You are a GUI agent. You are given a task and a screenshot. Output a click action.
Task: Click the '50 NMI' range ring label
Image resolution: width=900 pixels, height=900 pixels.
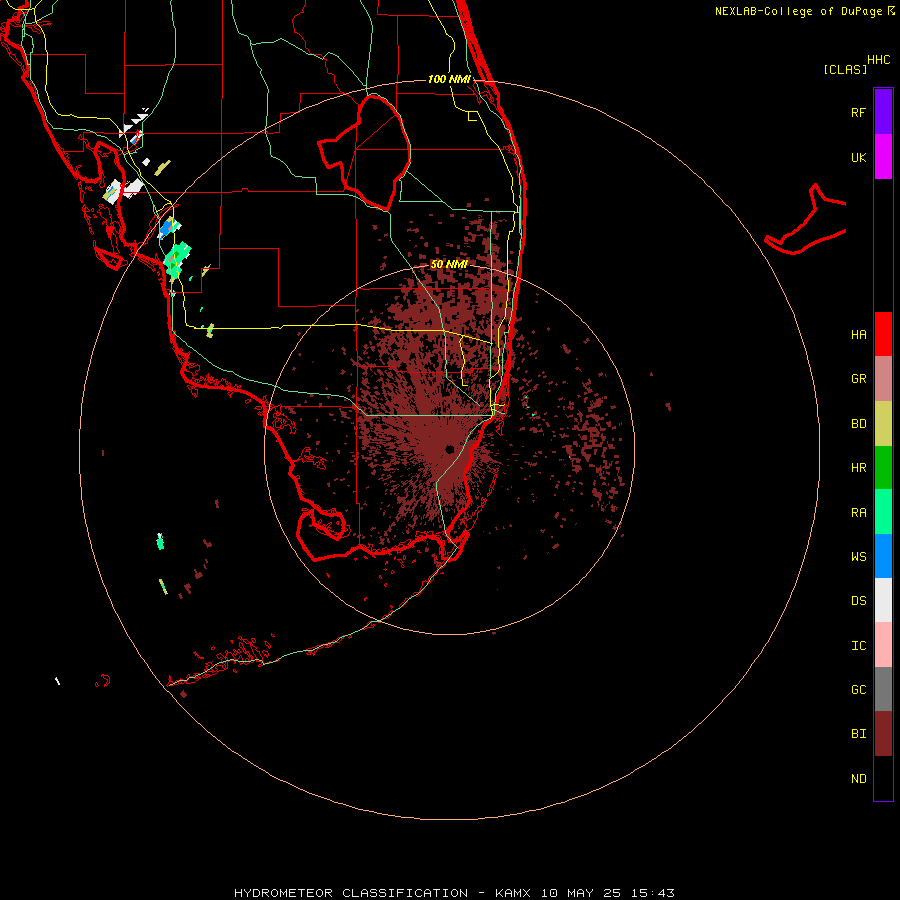(x=449, y=264)
